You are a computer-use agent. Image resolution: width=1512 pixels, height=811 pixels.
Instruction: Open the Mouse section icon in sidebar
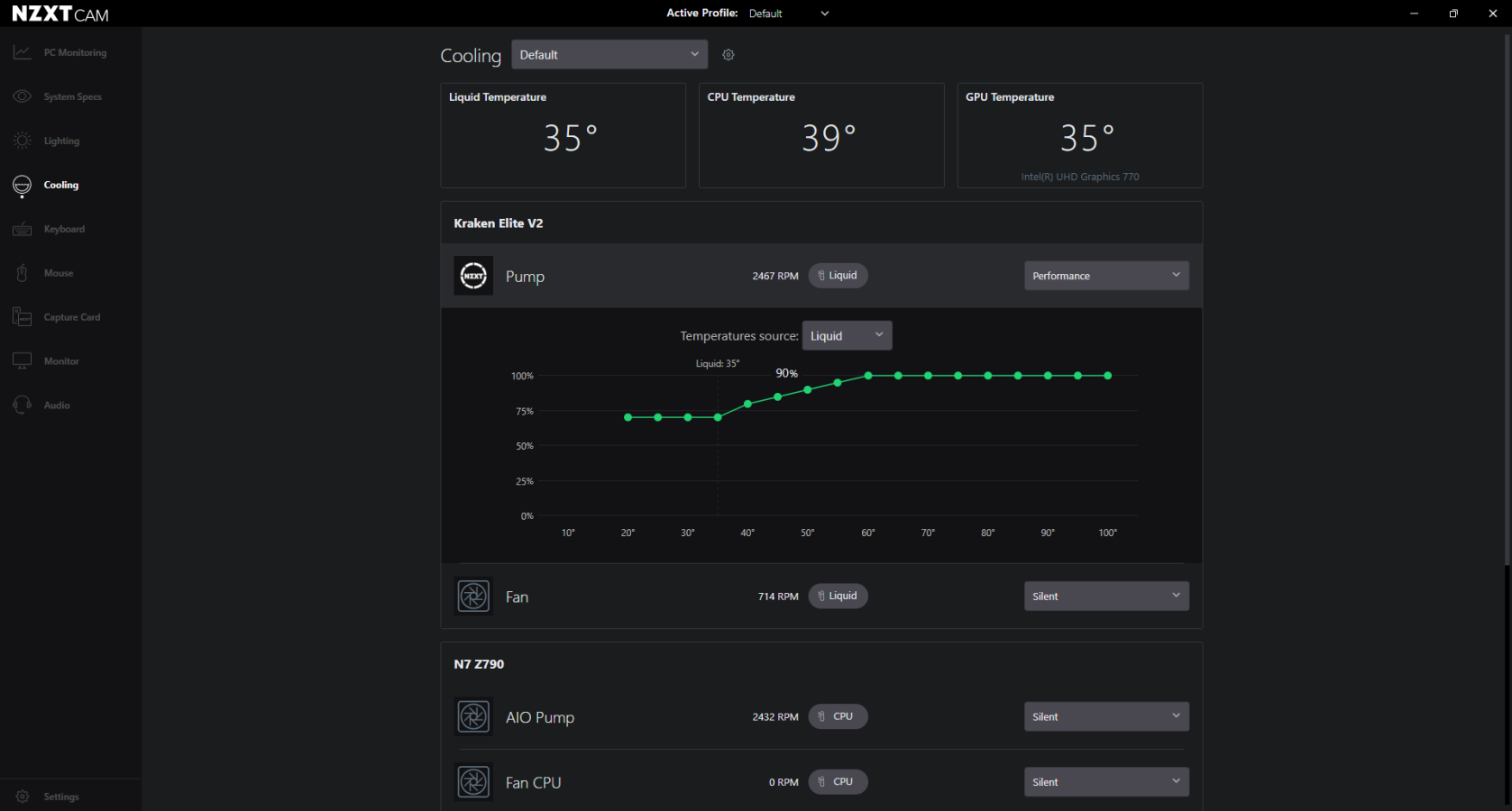click(x=23, y=273)
